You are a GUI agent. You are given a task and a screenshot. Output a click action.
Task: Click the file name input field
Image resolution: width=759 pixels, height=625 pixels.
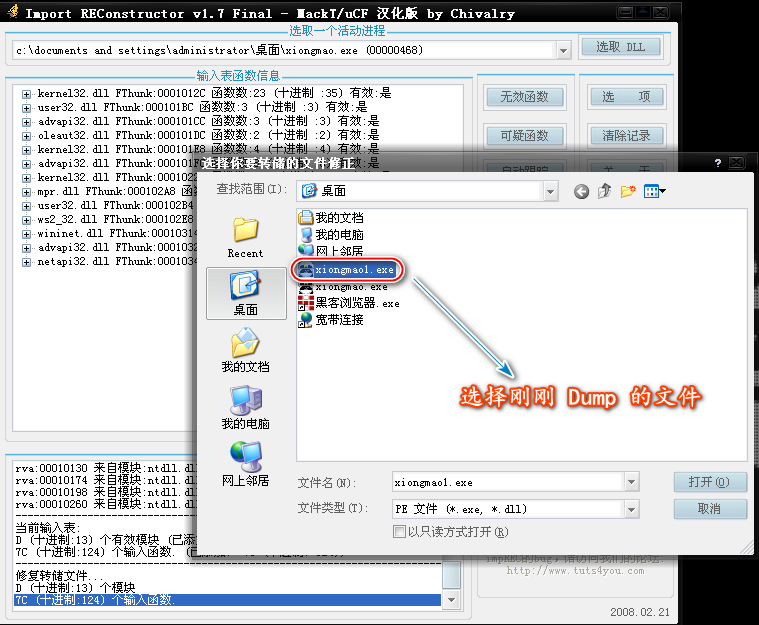tap(507, 482)
